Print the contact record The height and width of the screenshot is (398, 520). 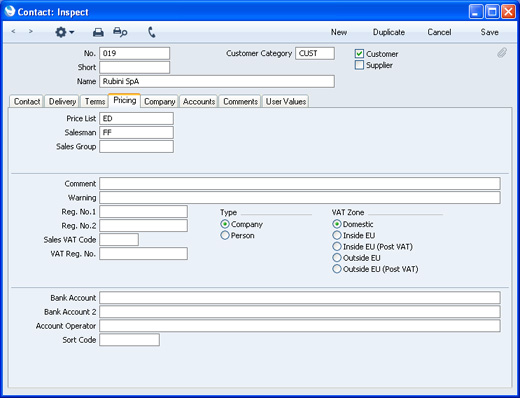(x=98, y=32)
